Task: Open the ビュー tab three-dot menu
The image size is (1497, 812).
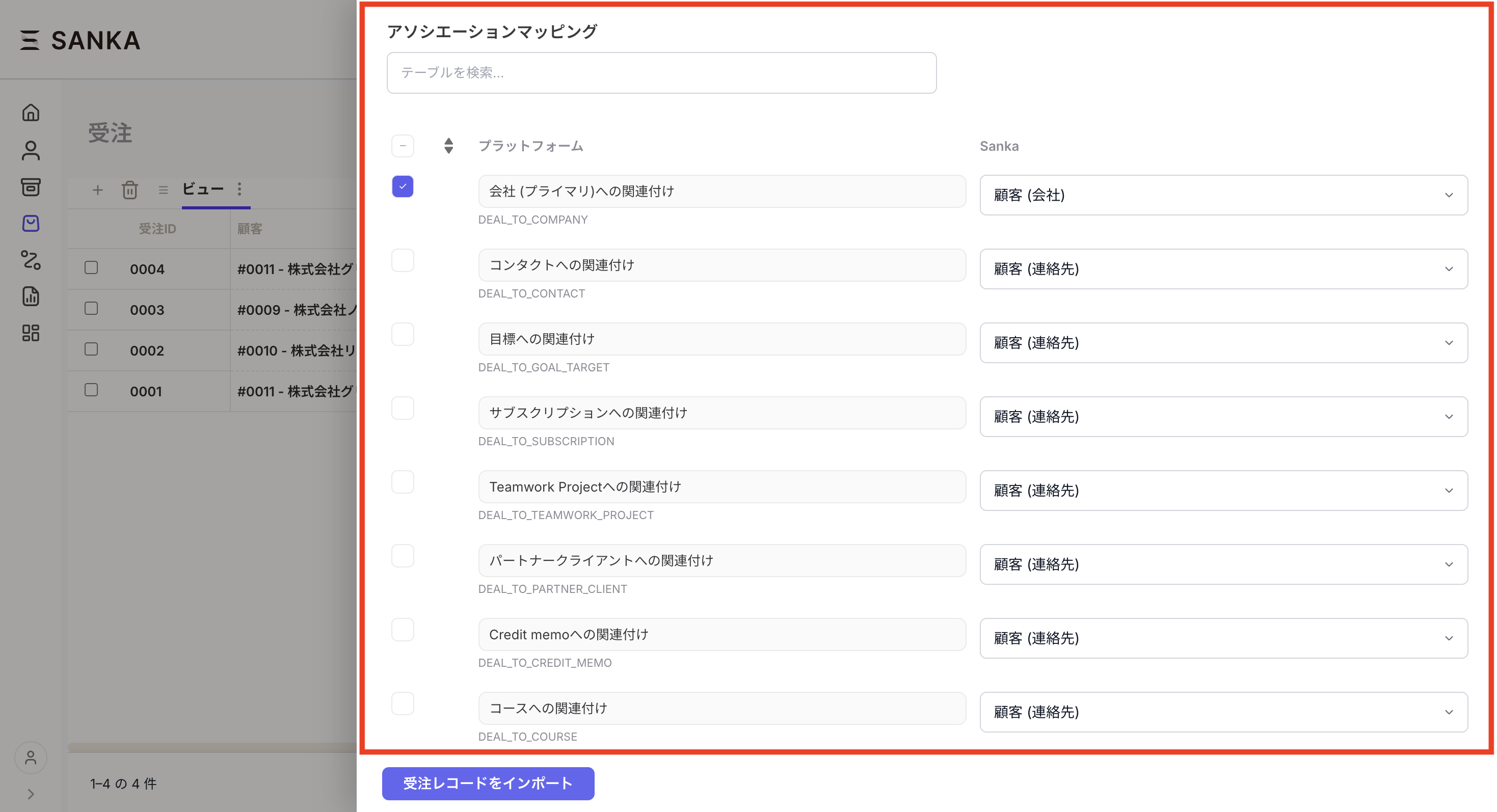Action: point(239,190)
